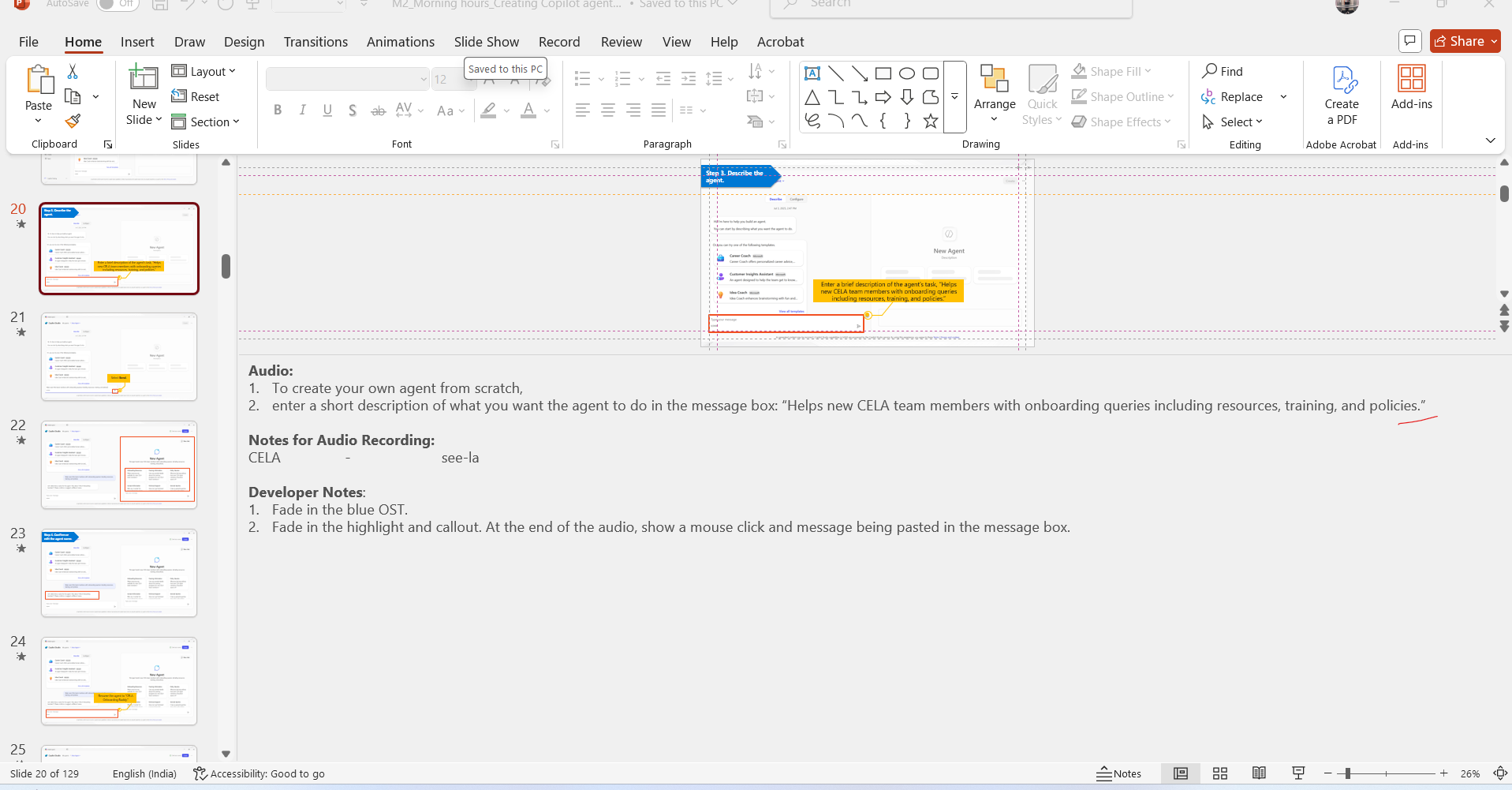The height and width of the screenshot is (790, 1512).
Task: Open the Section dropdown
Action: point(205,122)
